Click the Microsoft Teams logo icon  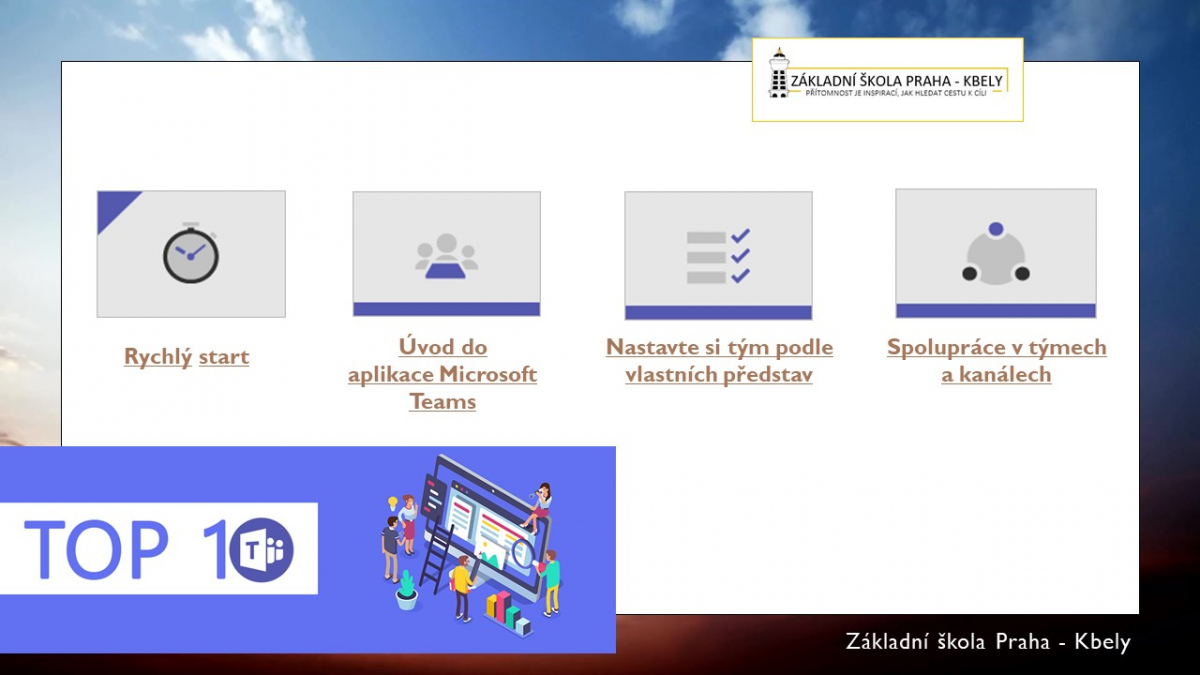click(262, 550)
